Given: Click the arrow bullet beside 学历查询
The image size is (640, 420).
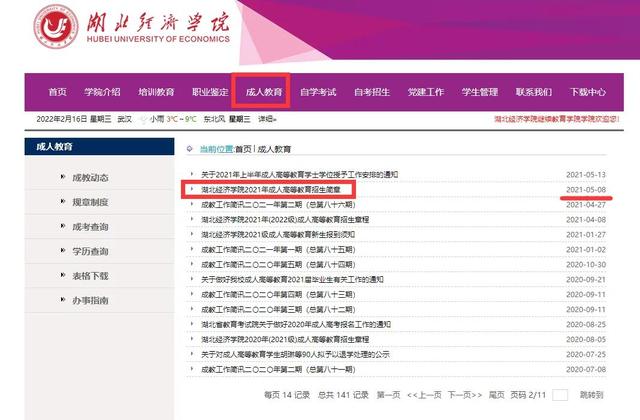Looking at the screenshot, I should [x=63, y=250].
